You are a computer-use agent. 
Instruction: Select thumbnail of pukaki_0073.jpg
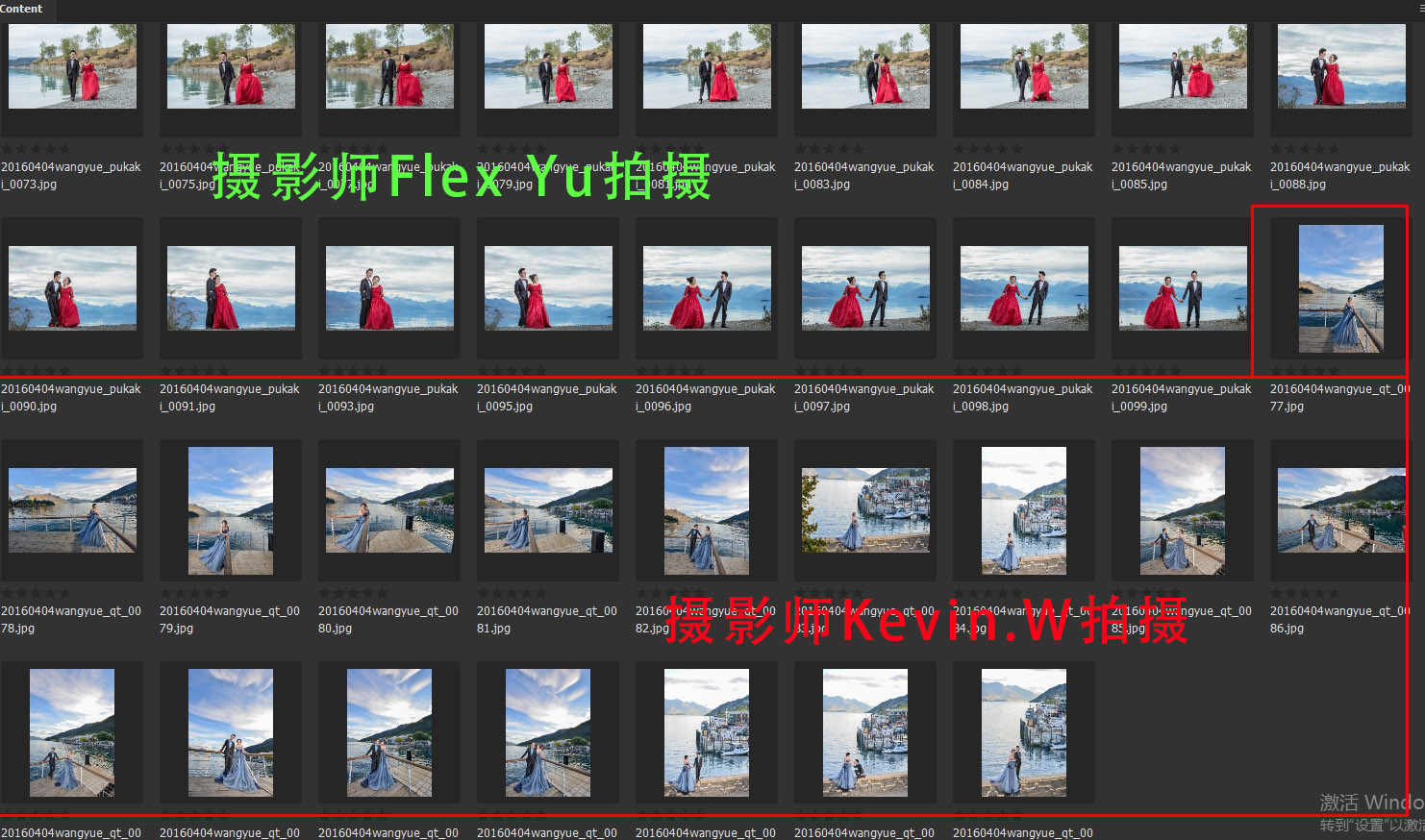click(72, 67)
